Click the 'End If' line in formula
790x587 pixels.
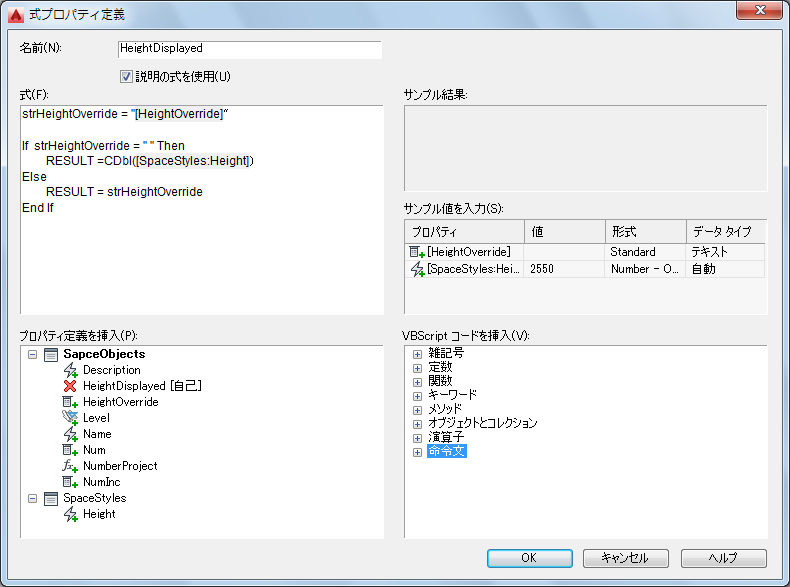38,208
